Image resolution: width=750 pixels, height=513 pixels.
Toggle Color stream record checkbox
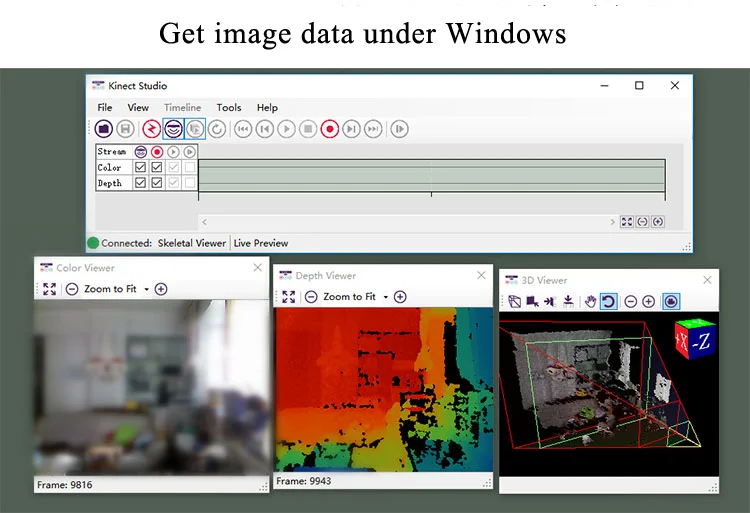coord(157,167)
